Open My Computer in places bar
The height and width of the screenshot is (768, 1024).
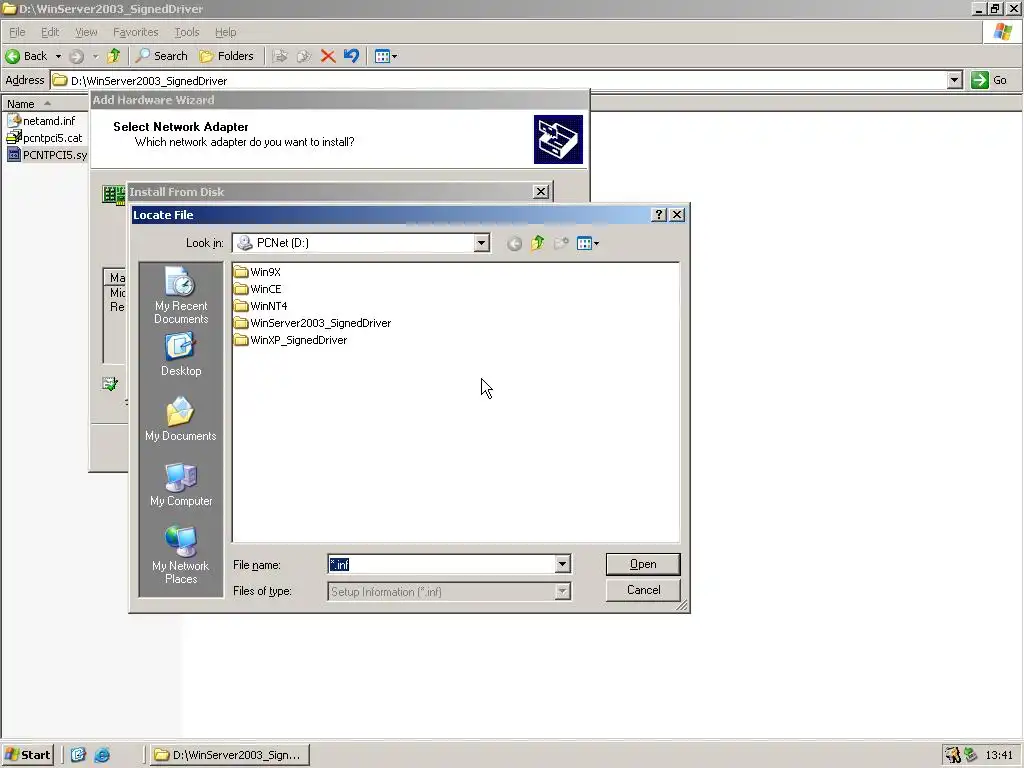(x=181, y=485)
